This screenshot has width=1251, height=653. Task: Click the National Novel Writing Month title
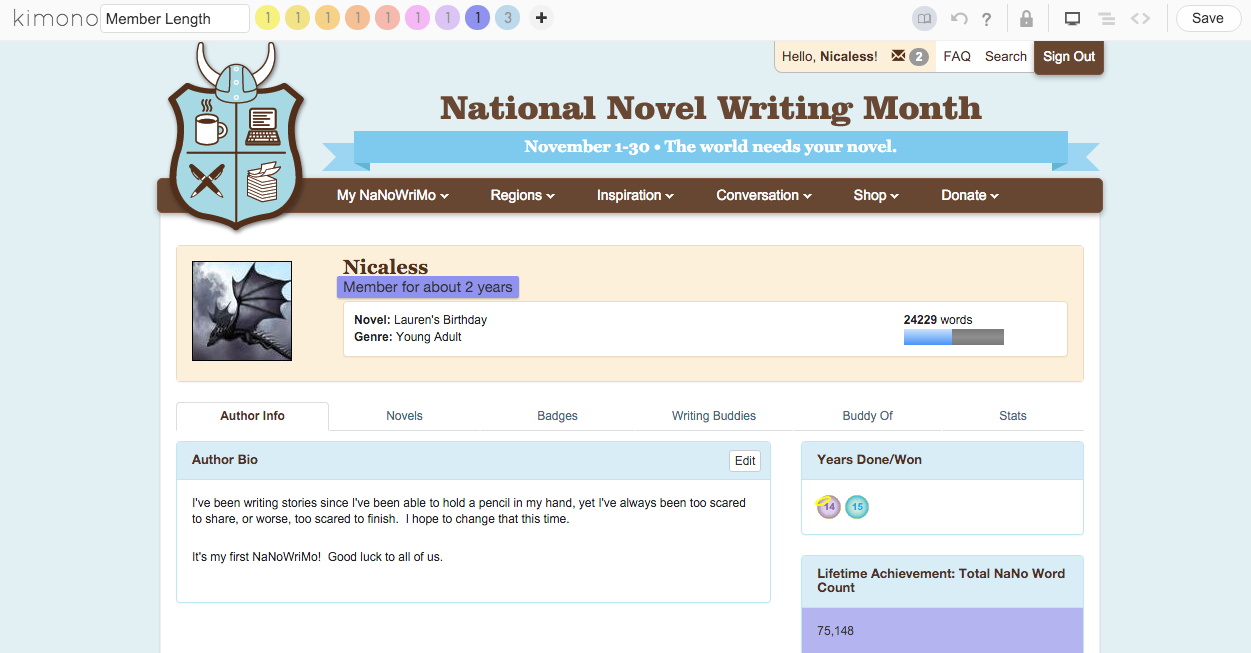click(711, 107)
